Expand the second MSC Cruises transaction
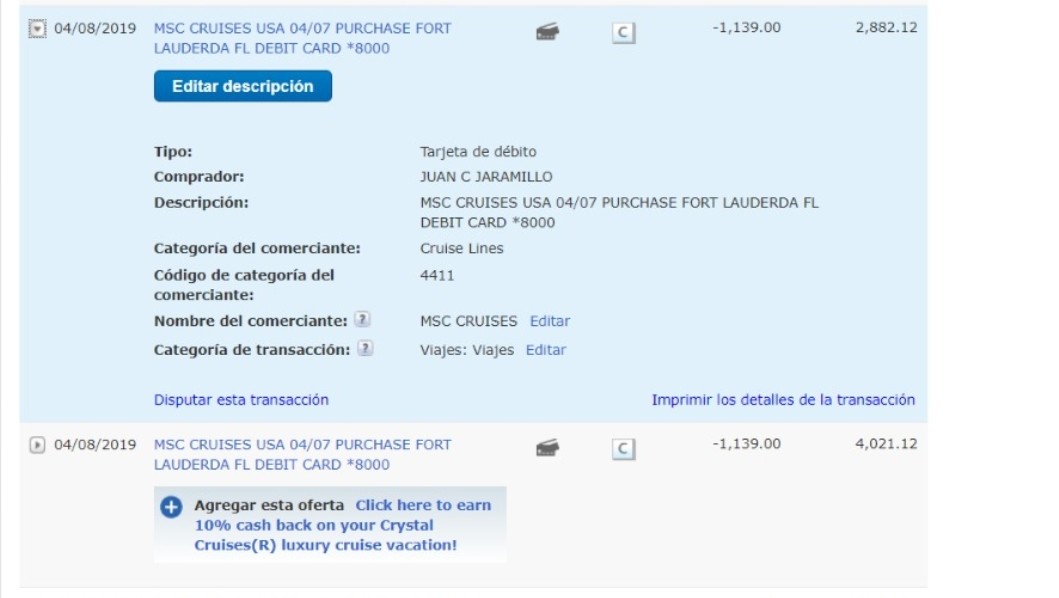 tap(37, 445)
